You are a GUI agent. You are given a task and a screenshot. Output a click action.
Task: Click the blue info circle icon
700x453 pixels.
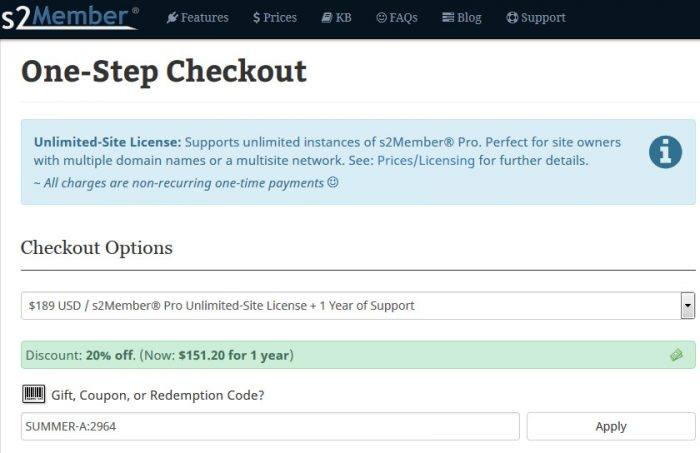coord(665,152)
